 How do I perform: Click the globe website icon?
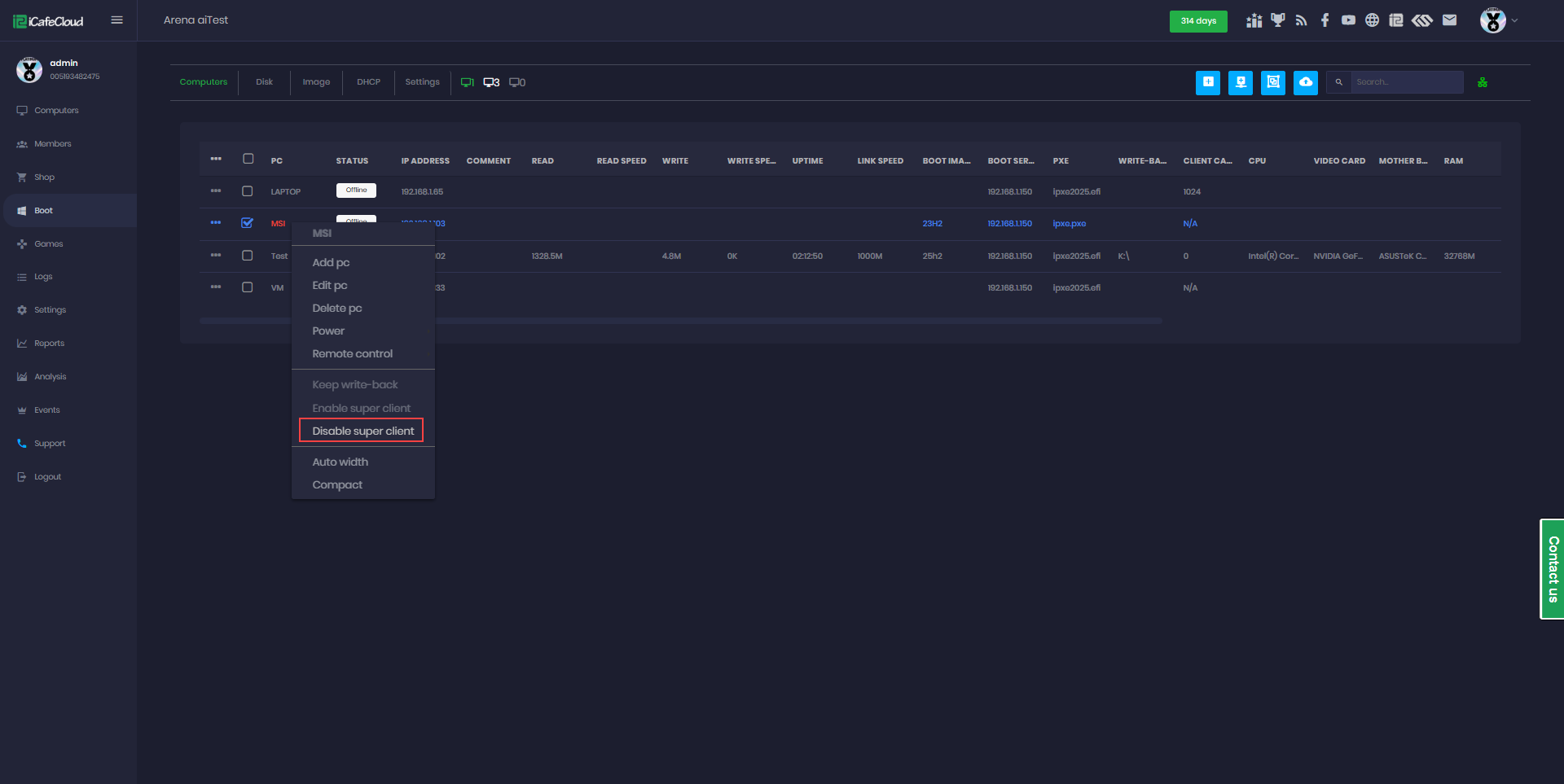click(x=1372, y=20)
